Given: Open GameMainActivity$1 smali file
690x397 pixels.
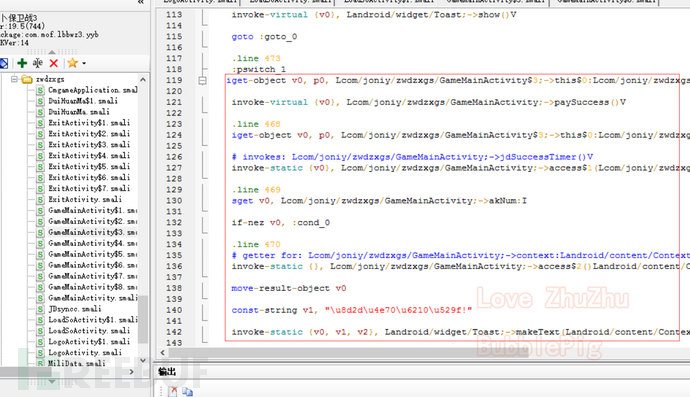Looking at the screenshot, I should click(92, 210).
